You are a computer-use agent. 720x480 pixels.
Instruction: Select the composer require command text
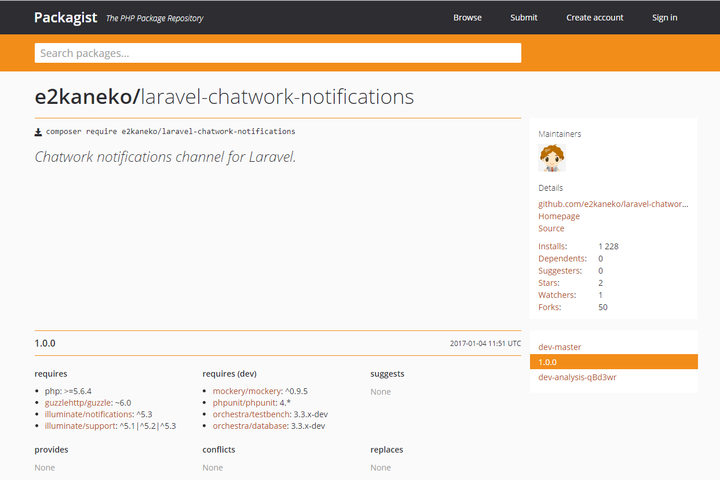click(170, 131)
